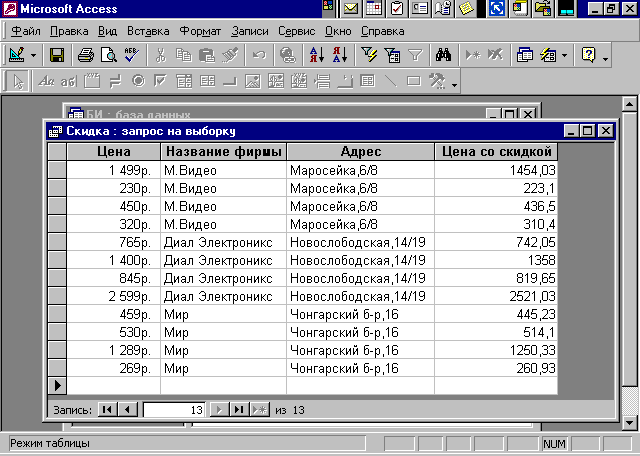The height and width of the screenshot is (456, 640).
Task: Click the Office shortcut bar calendar icon
Action: [x=374, y=9]
